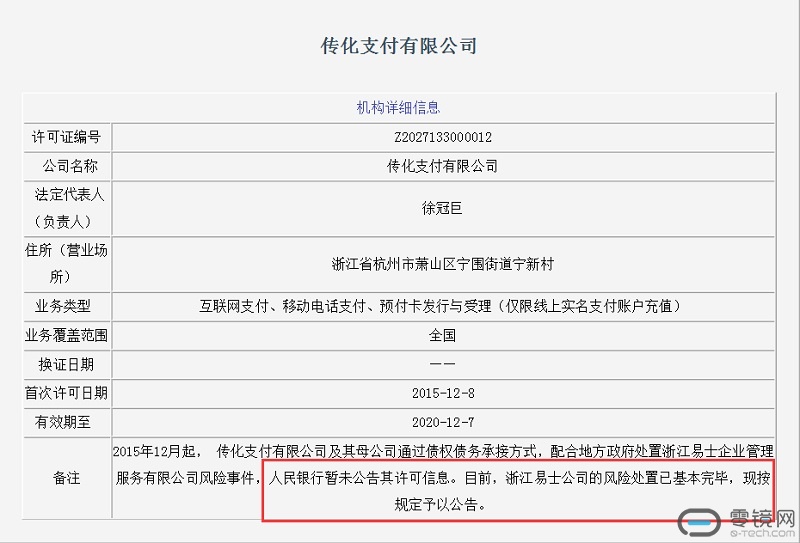
Task: Click the date 2015-12-8
Action: (443, 393)
